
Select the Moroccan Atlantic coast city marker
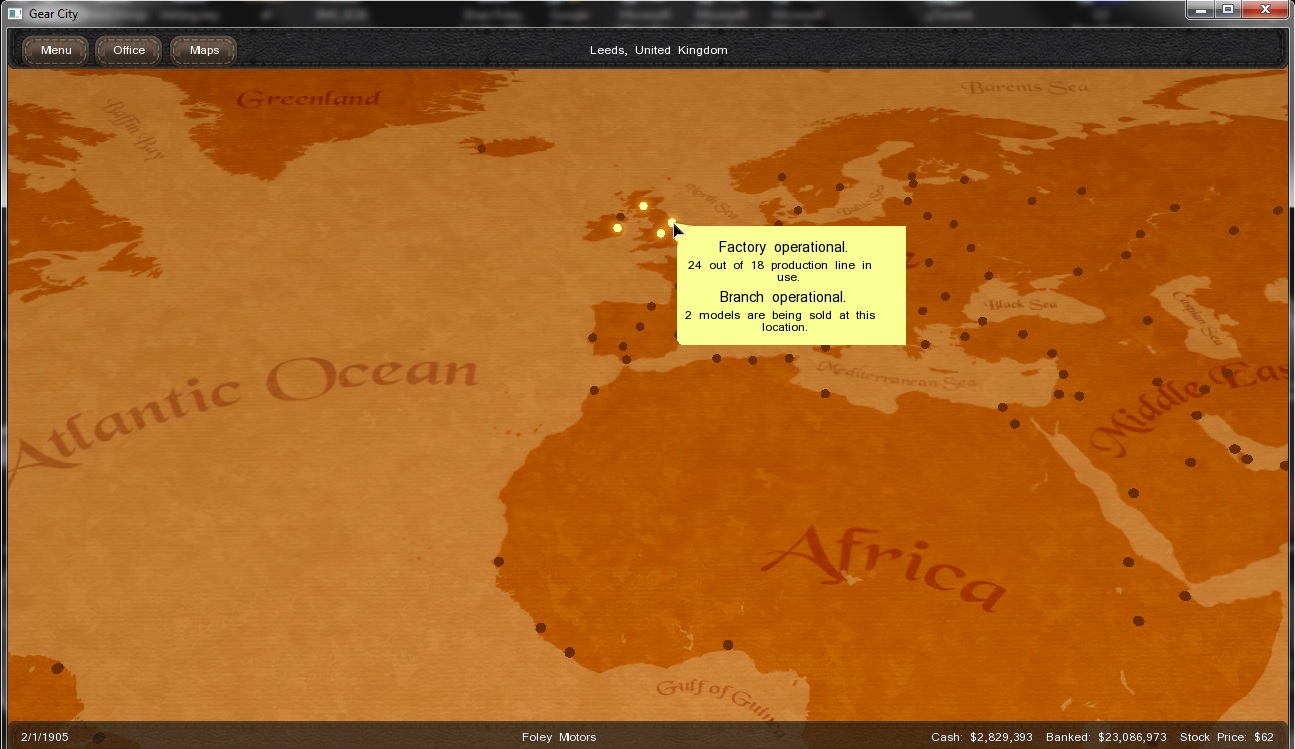(594, 390)
